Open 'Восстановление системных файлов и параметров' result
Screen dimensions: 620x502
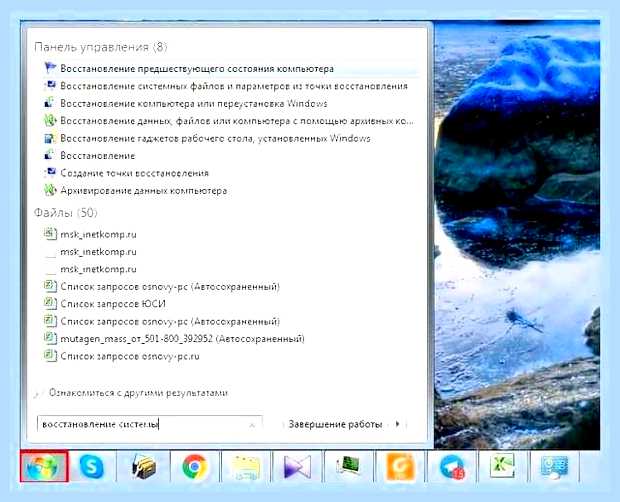[234, 86]
